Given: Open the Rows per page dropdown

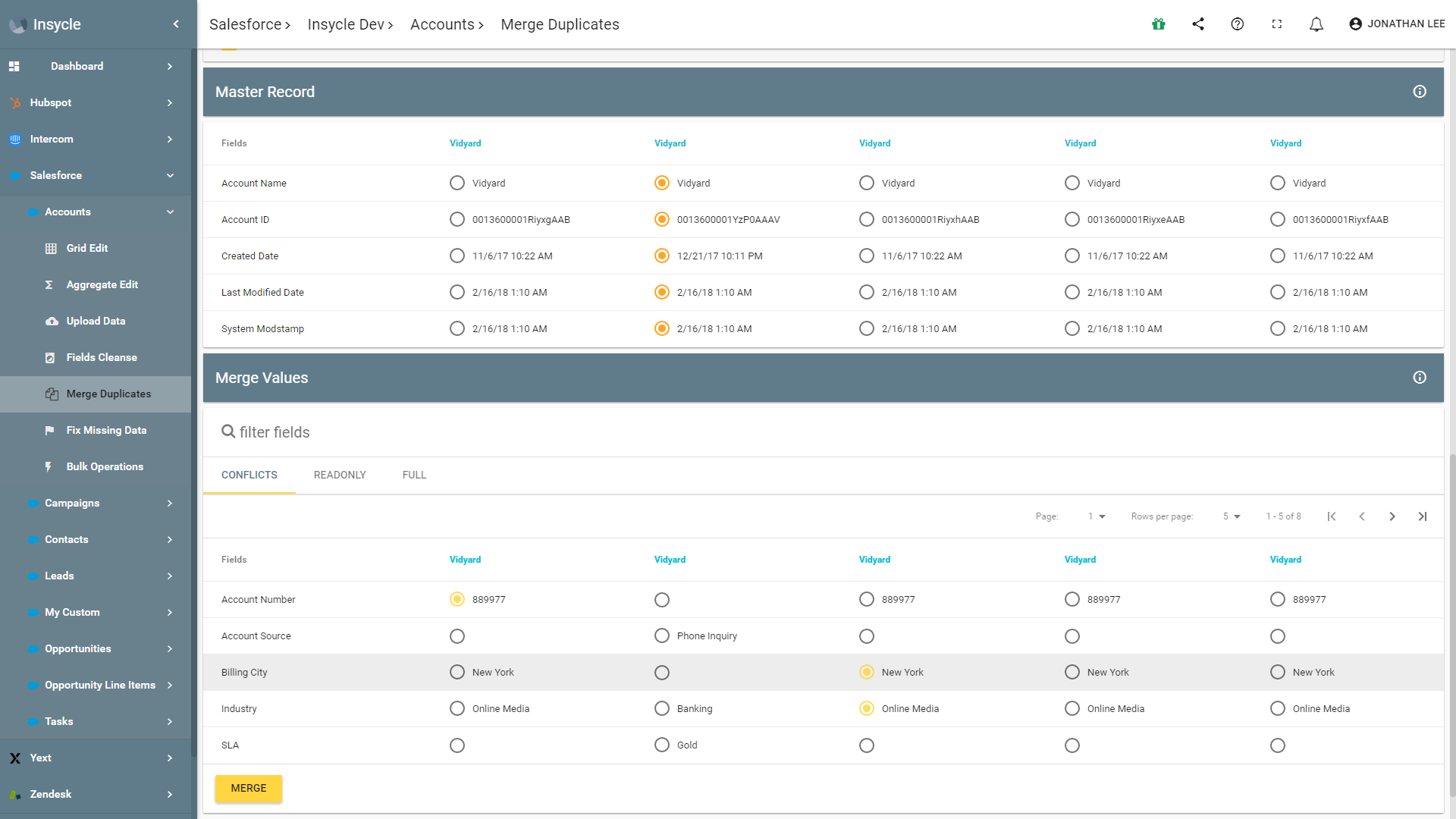Looking at the screenshot, I should (1232, 516).
